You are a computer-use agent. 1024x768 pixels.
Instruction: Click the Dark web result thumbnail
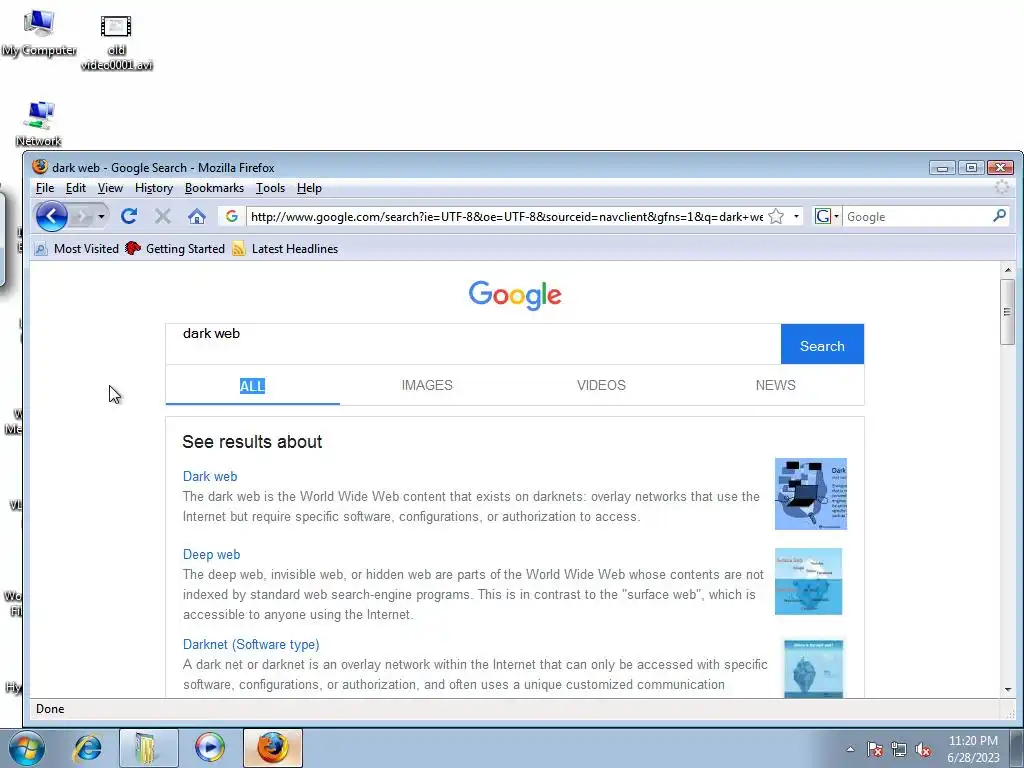pyautogui.click(x=810, y=494)
